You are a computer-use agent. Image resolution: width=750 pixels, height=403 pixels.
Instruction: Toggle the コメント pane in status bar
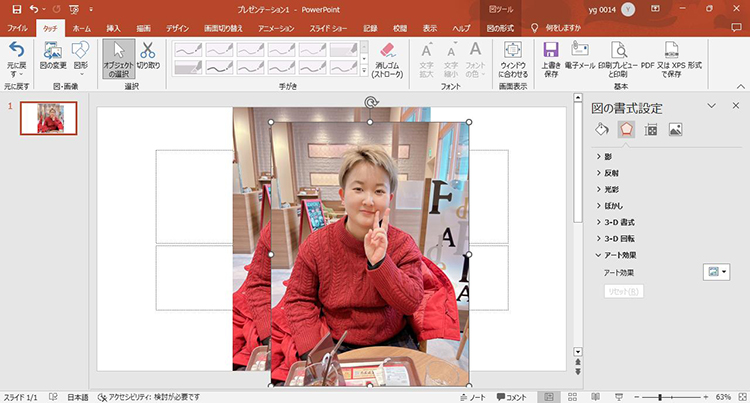(x=513, y=397)
